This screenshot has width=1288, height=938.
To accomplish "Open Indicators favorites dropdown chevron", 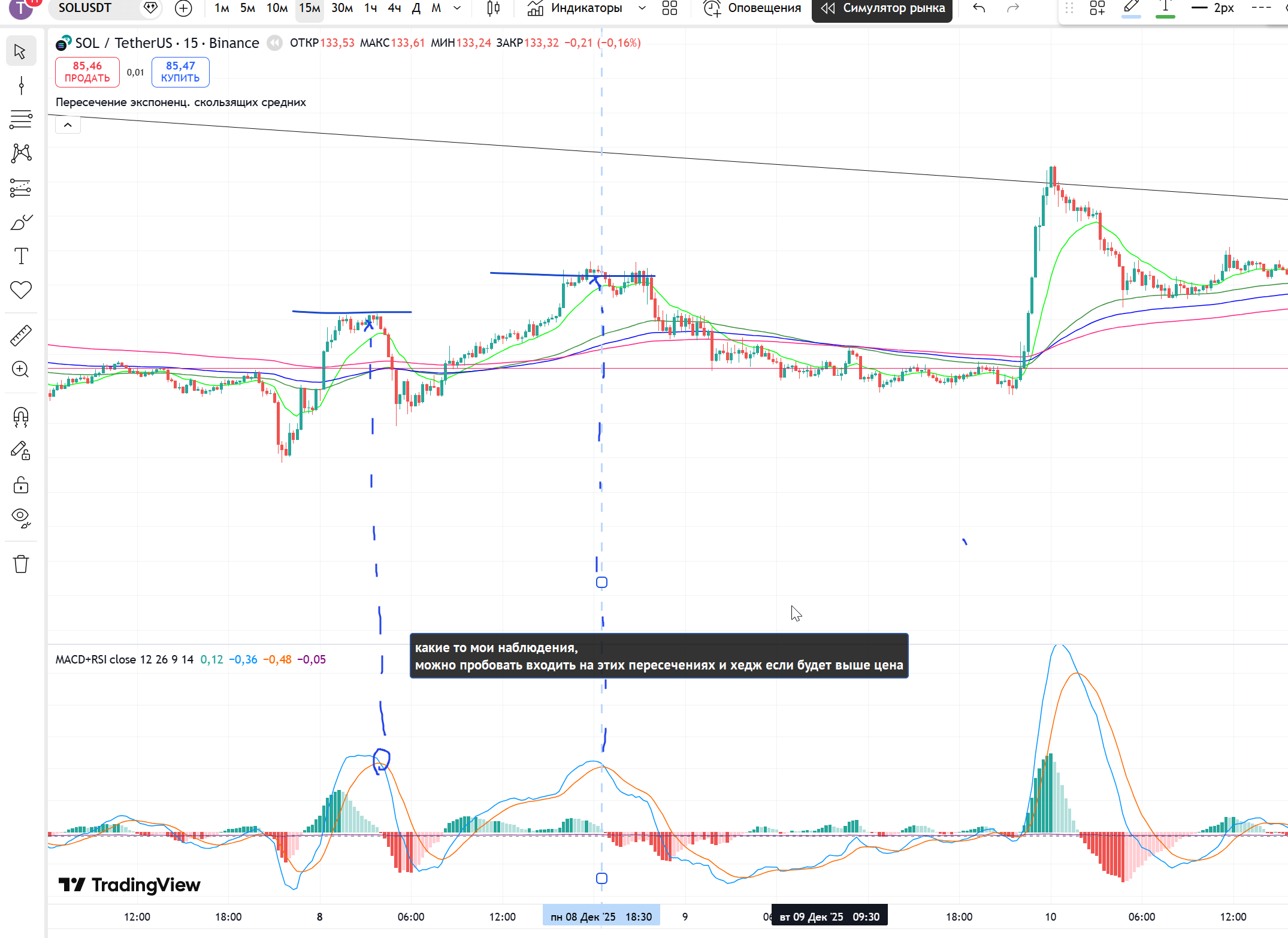I will (x=642, y=8).
